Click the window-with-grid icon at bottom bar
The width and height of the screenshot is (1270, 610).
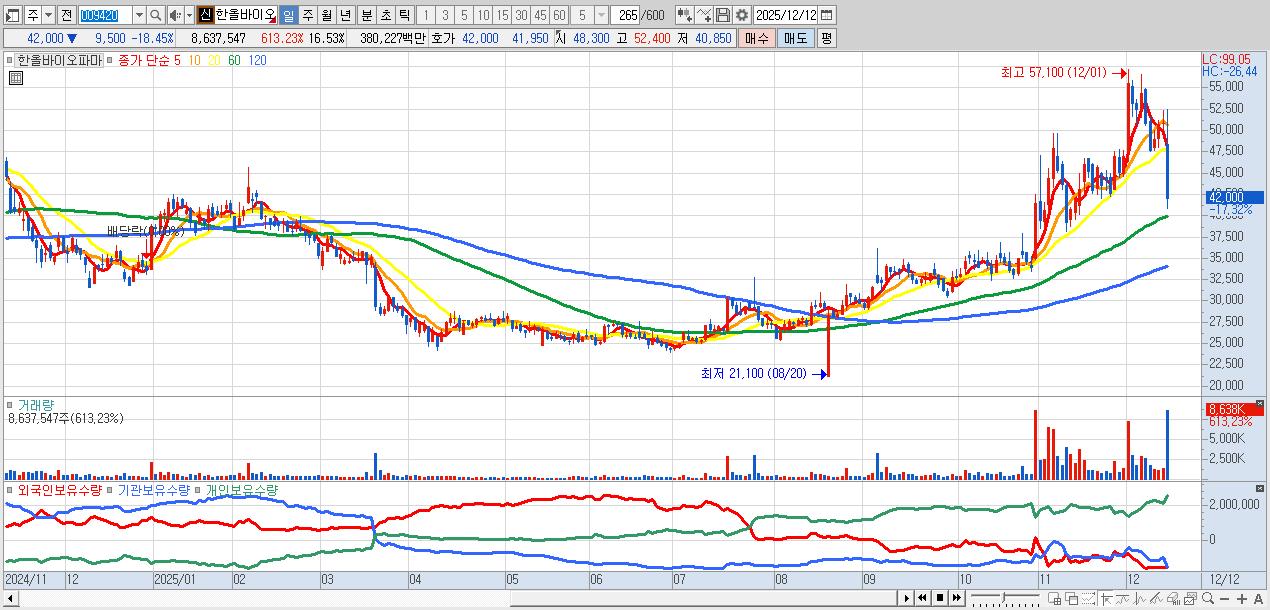[x=1054, y=598]
